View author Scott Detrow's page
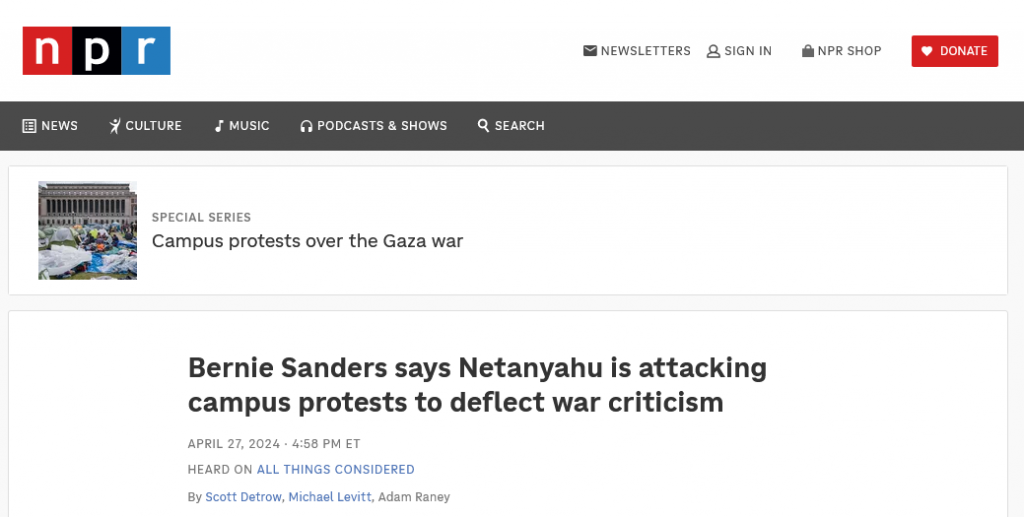This screenshot has height=517, width=1024. (x=243, y=497)
